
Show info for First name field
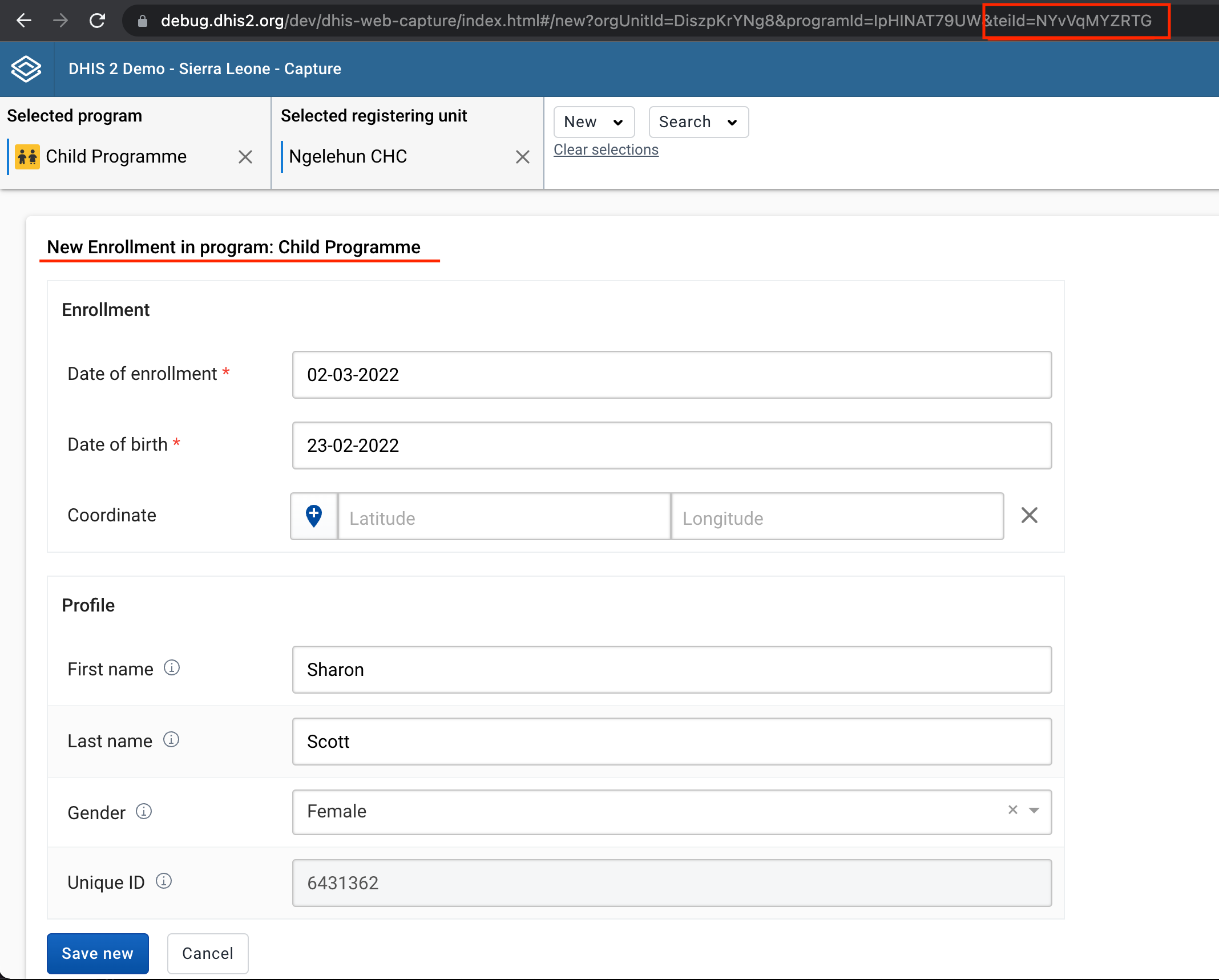pyautogui.click(x=172, y=667)
